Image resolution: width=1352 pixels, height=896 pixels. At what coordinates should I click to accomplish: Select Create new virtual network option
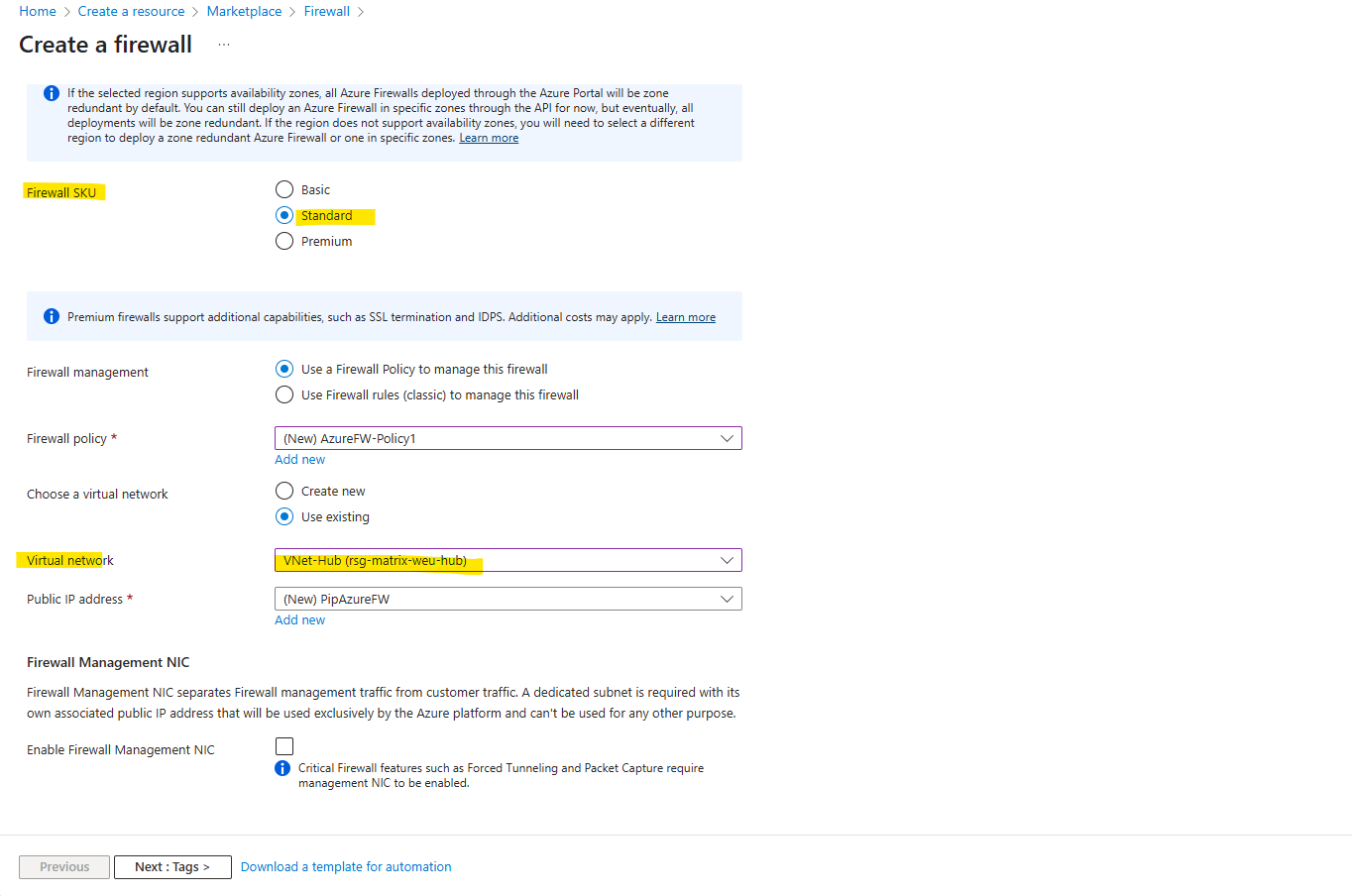point(284,491)
